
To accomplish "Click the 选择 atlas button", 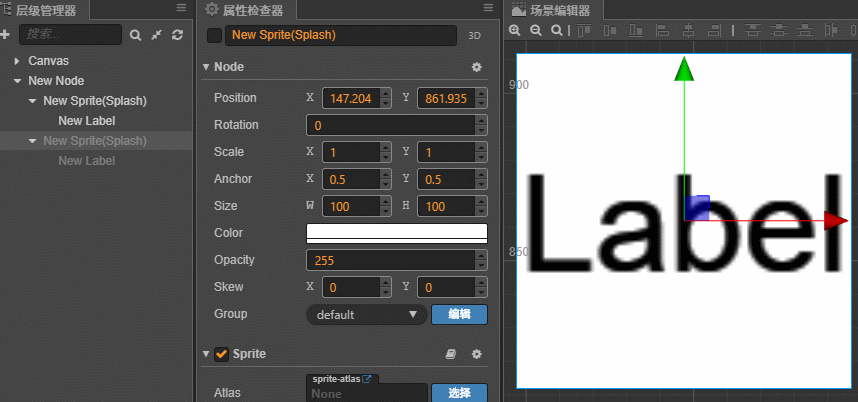I will (460, 393).
